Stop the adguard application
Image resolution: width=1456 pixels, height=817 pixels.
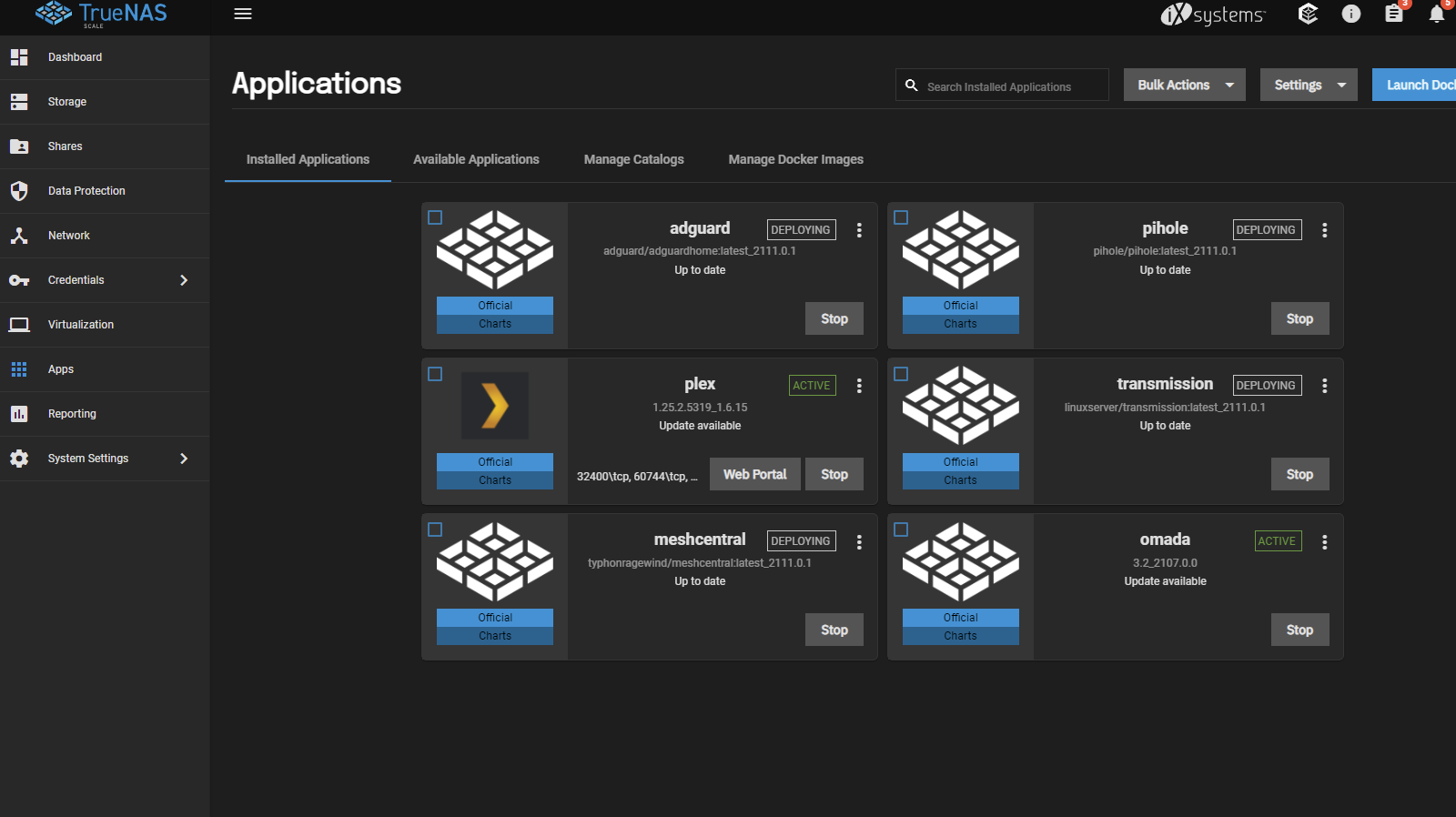click(834, 318)
